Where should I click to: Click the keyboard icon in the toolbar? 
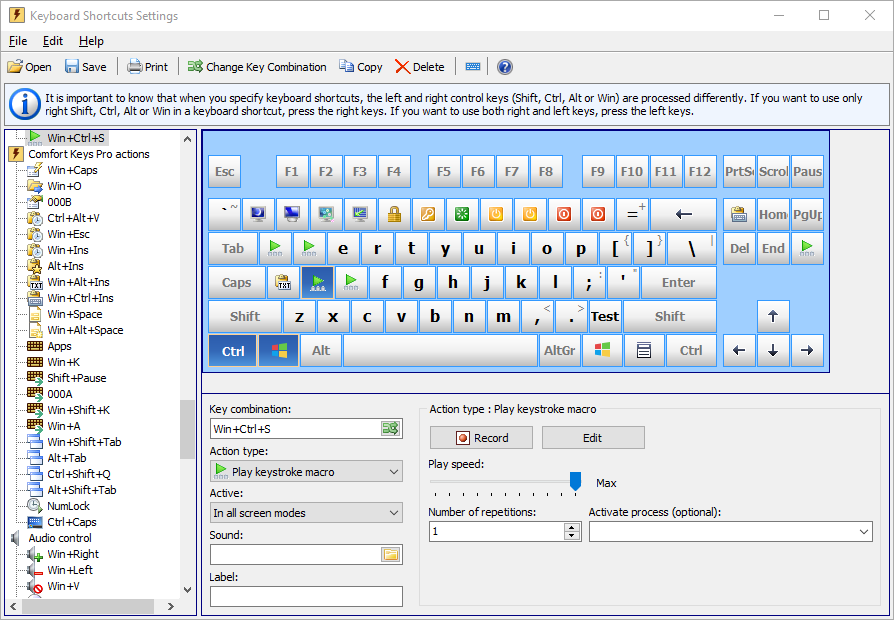click(473, 67)
